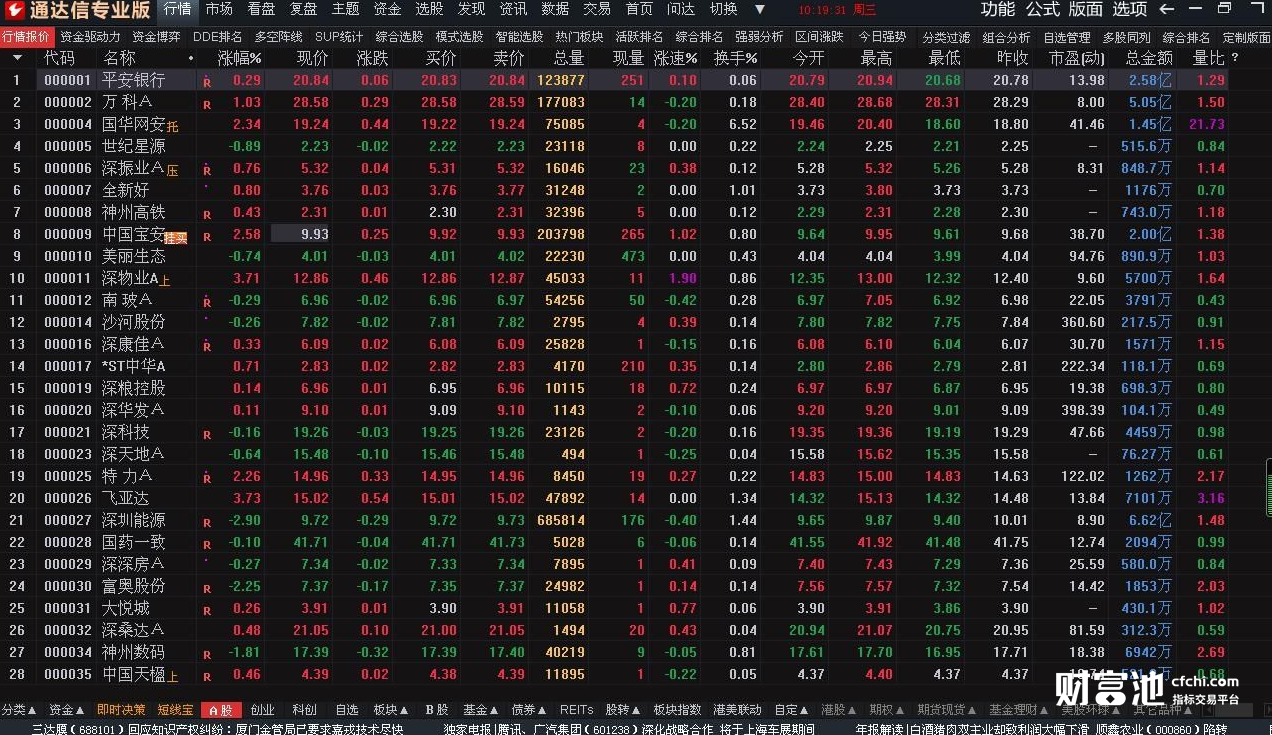This screenshot has height=735, width=1272.
Task: Switch to the 资金驱动力 tab
Action: pos(90,37)
